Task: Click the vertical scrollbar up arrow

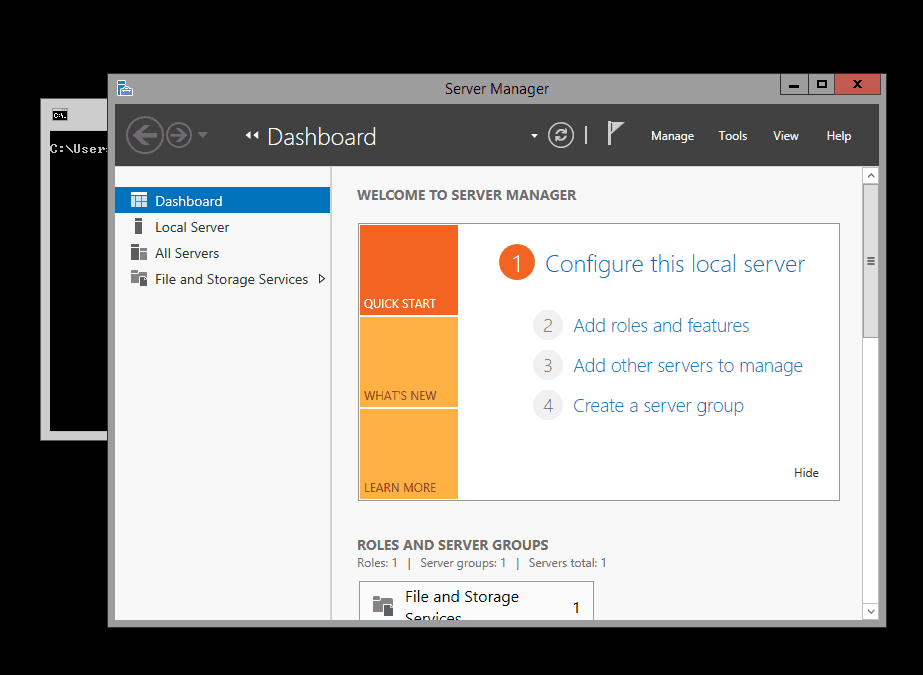Action: (871, 175)
